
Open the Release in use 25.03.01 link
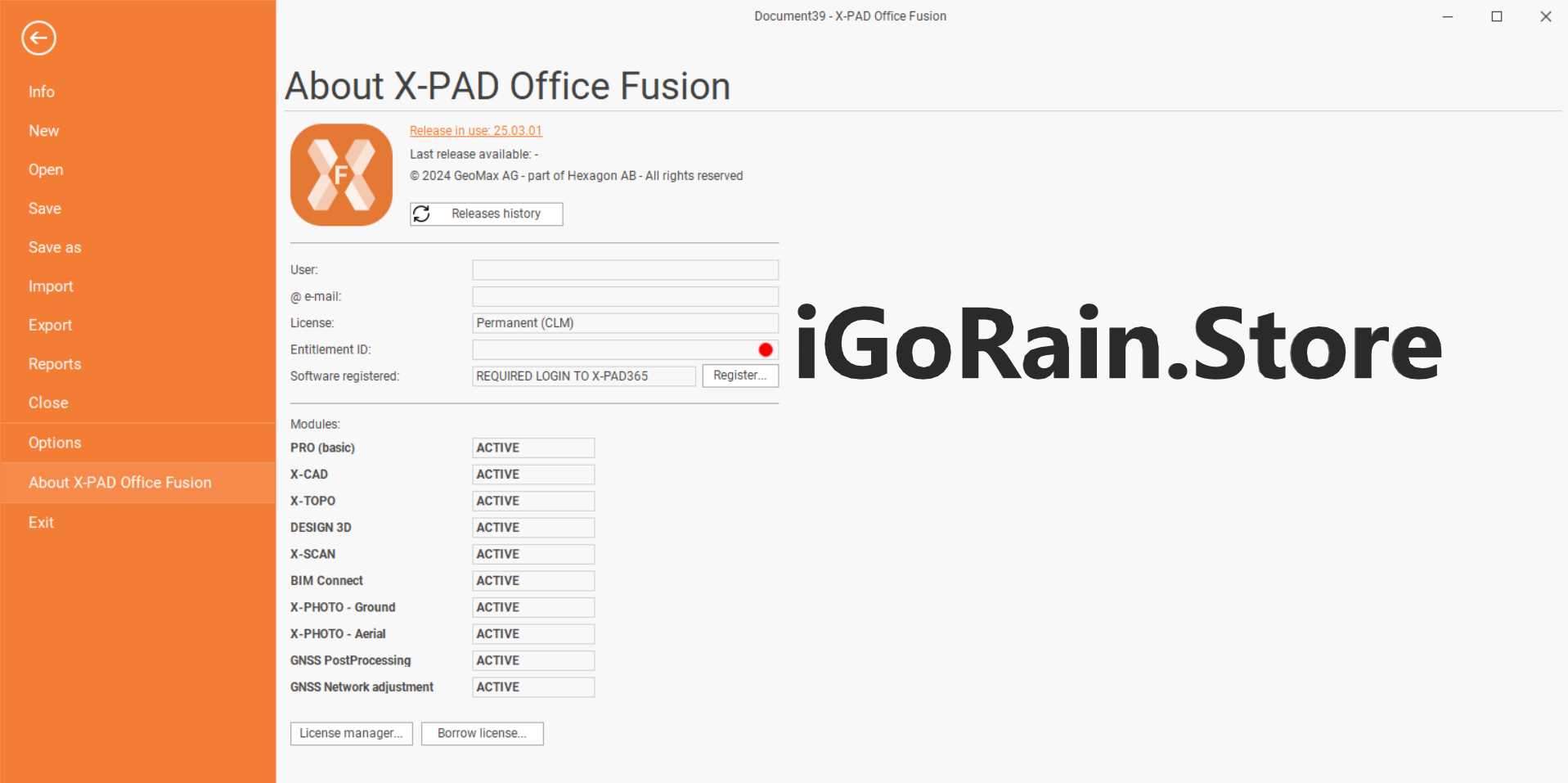click(475, 130)
